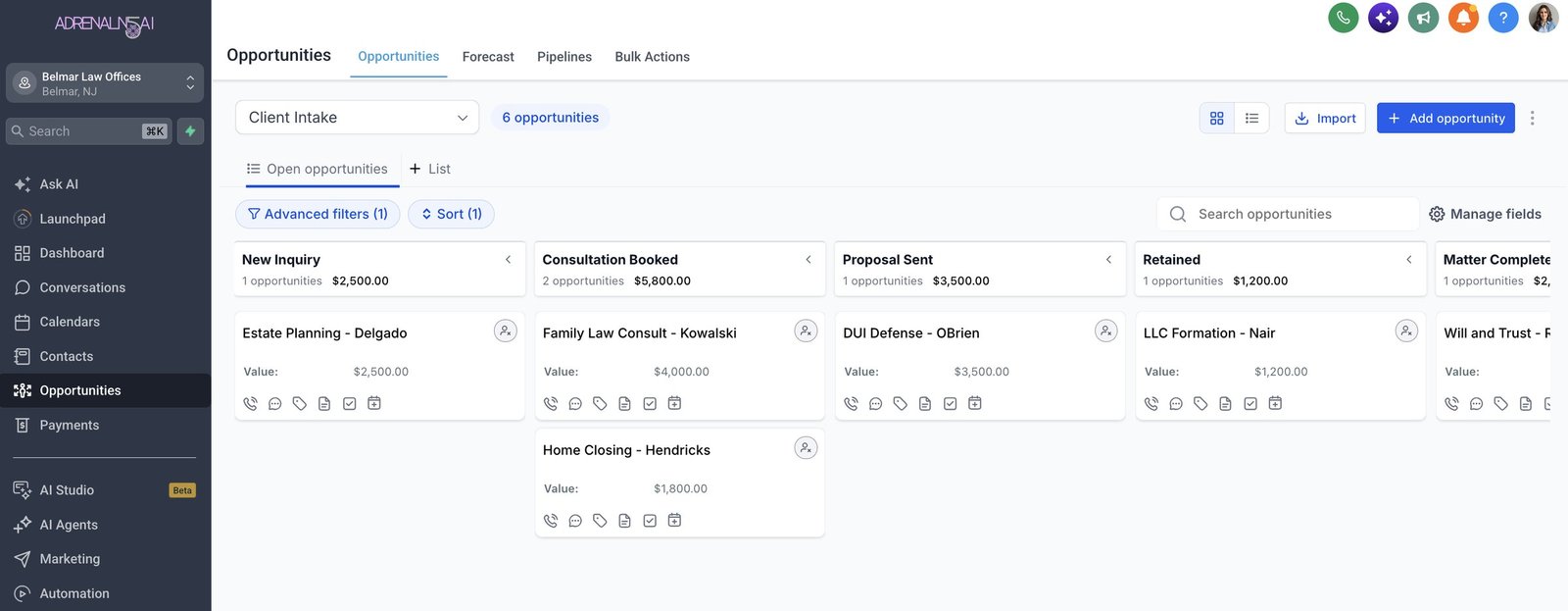Add a new List tab
This screenshot has height=611, width=1568.
[430, 169]
